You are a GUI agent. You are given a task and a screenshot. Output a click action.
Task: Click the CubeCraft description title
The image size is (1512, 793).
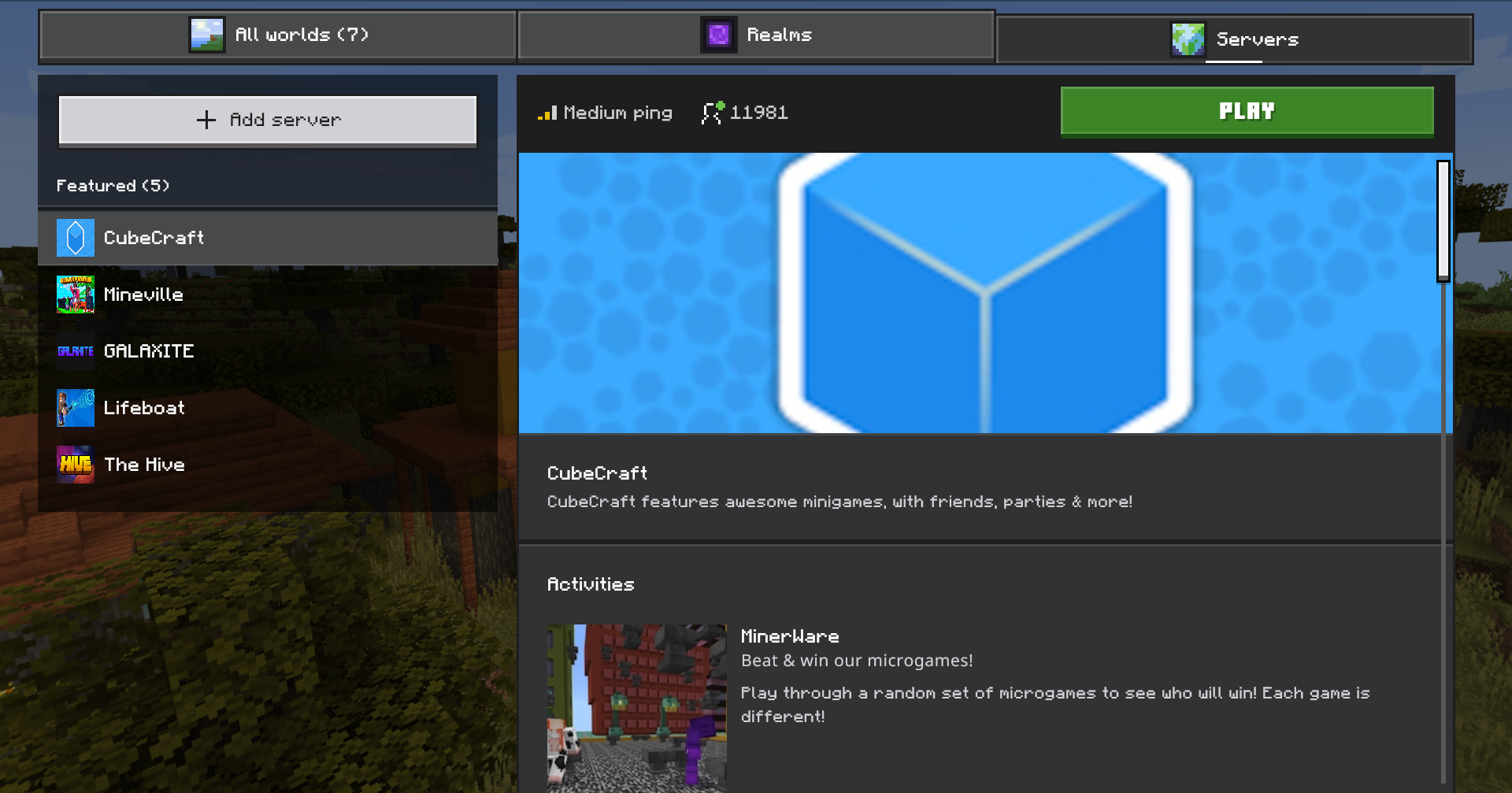tap(598, 473)
